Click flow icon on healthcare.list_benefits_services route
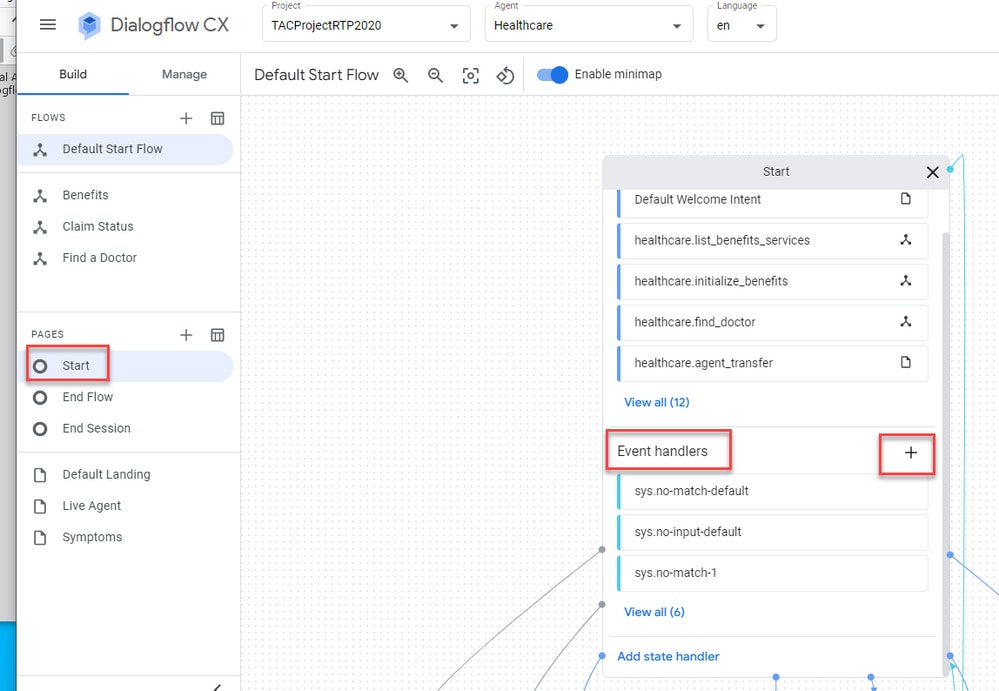 tap(905, 239)
